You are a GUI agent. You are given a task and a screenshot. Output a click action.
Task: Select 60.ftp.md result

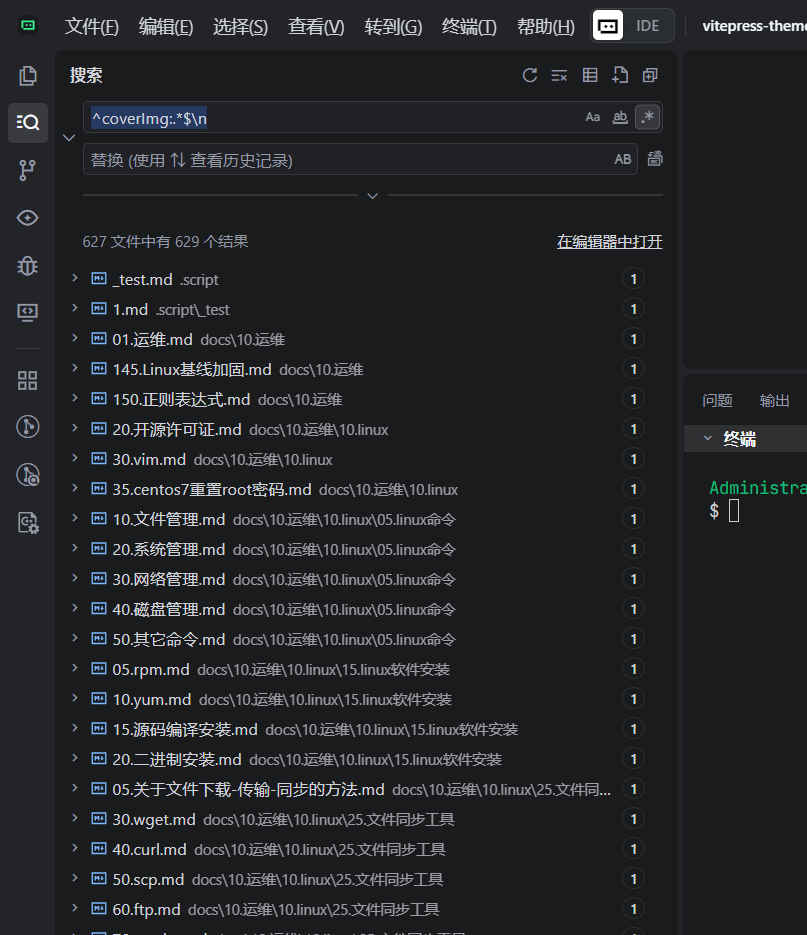click(x=358, y=909)
